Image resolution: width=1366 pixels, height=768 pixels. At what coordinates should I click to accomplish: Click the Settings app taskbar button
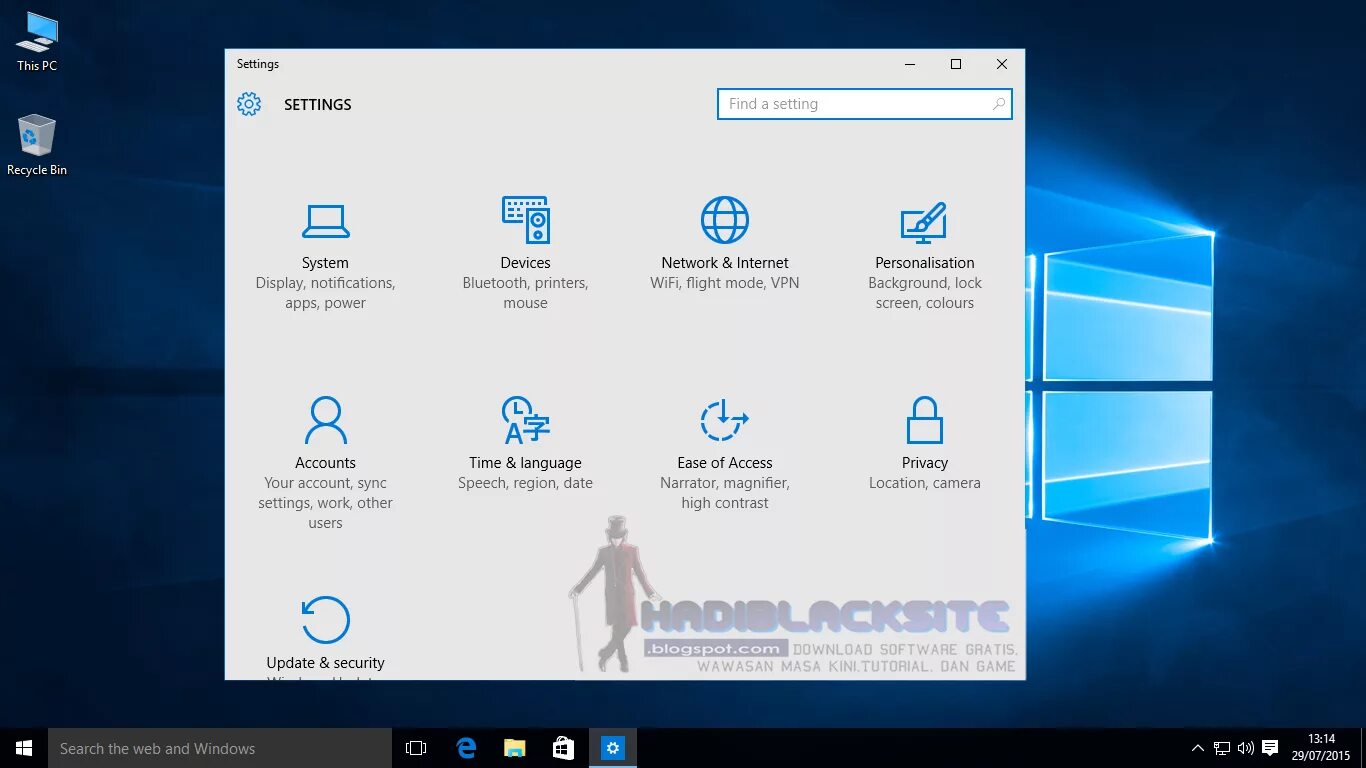(613, 748)
